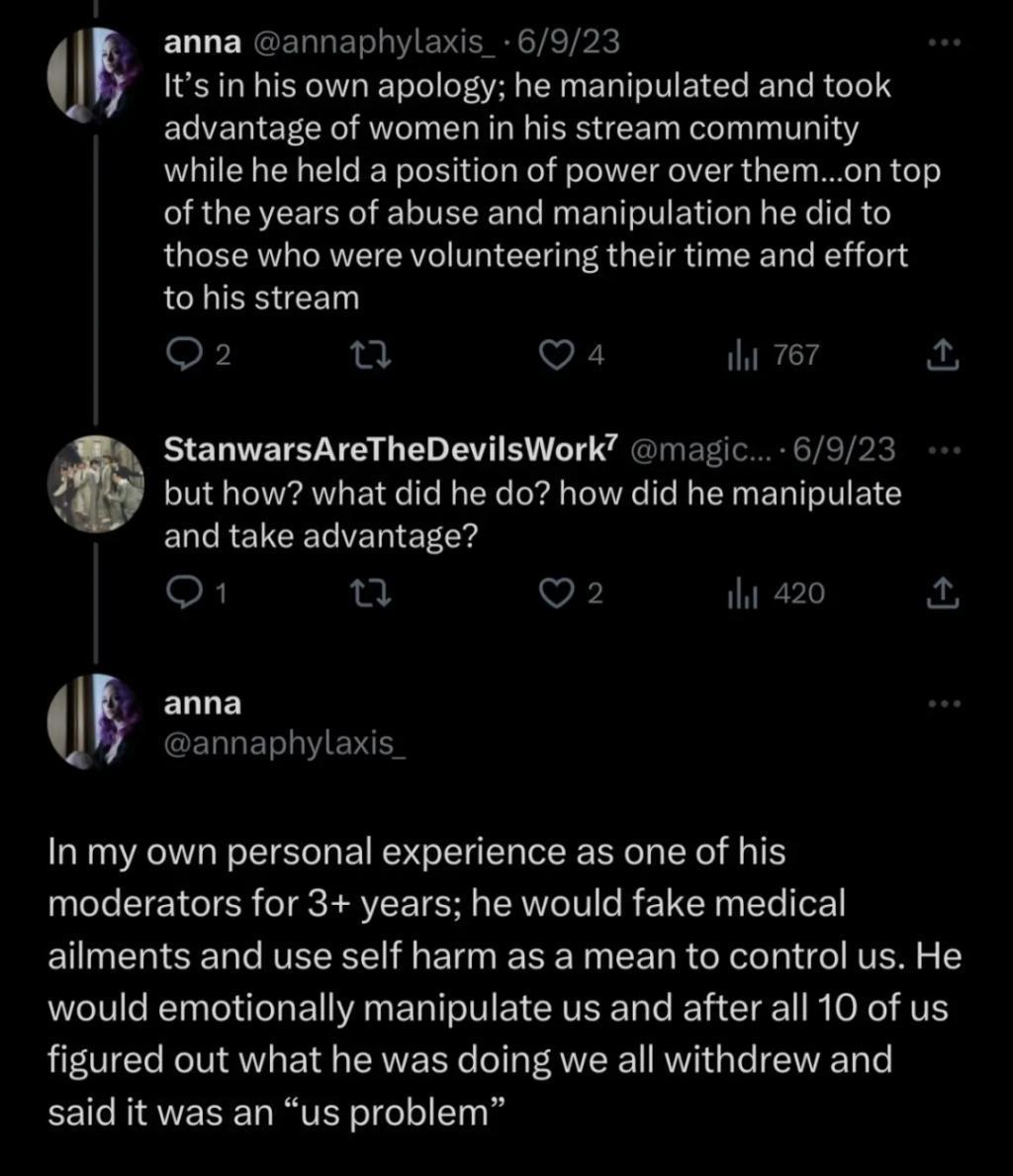Share the StanwarsAreTheDevilsWork tweet
Image resolution: width=1013 pixels, height=1176 pixels.
tap(944, 592)
